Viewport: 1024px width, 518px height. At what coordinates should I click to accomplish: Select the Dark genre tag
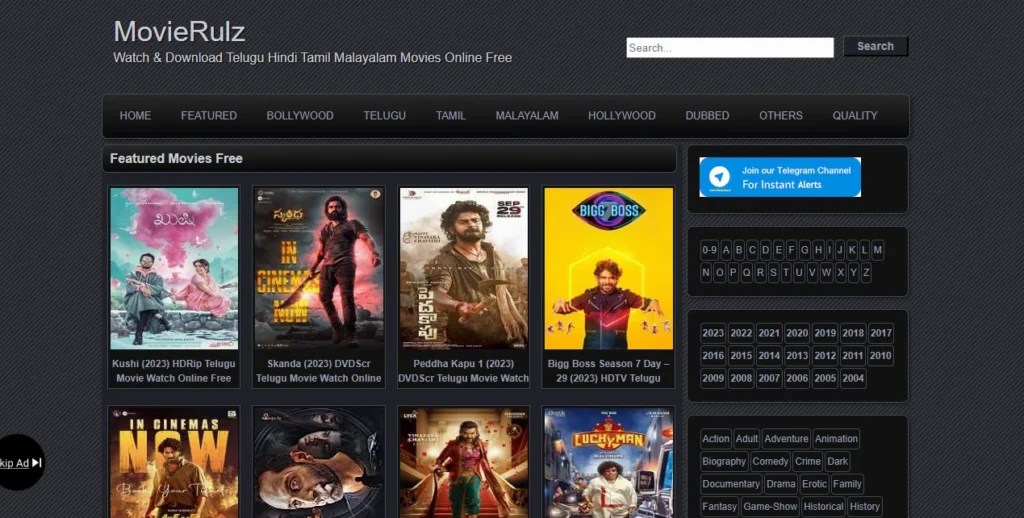(837, 462)
